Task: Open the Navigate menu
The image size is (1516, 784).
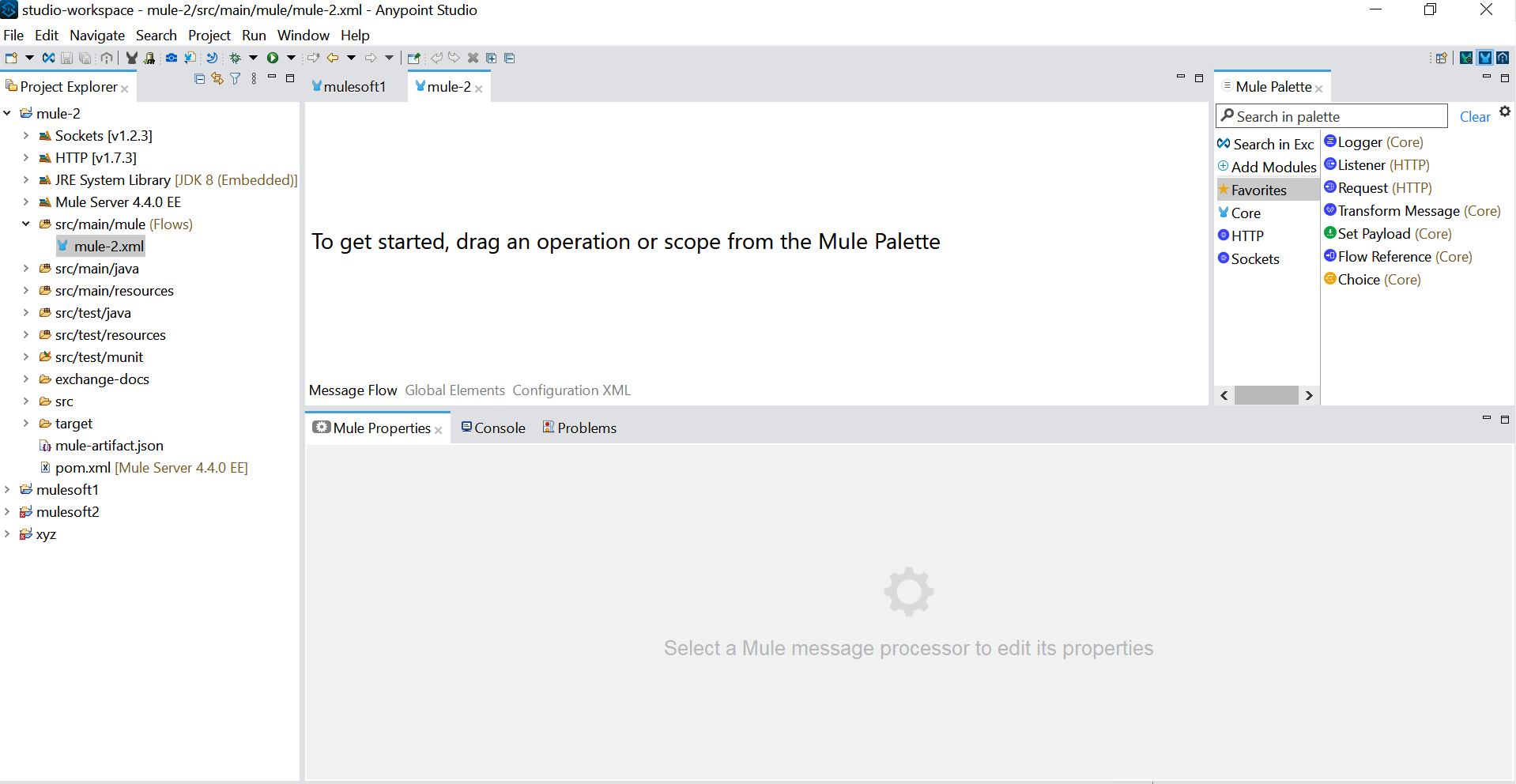Action: [x=97, y=36]
